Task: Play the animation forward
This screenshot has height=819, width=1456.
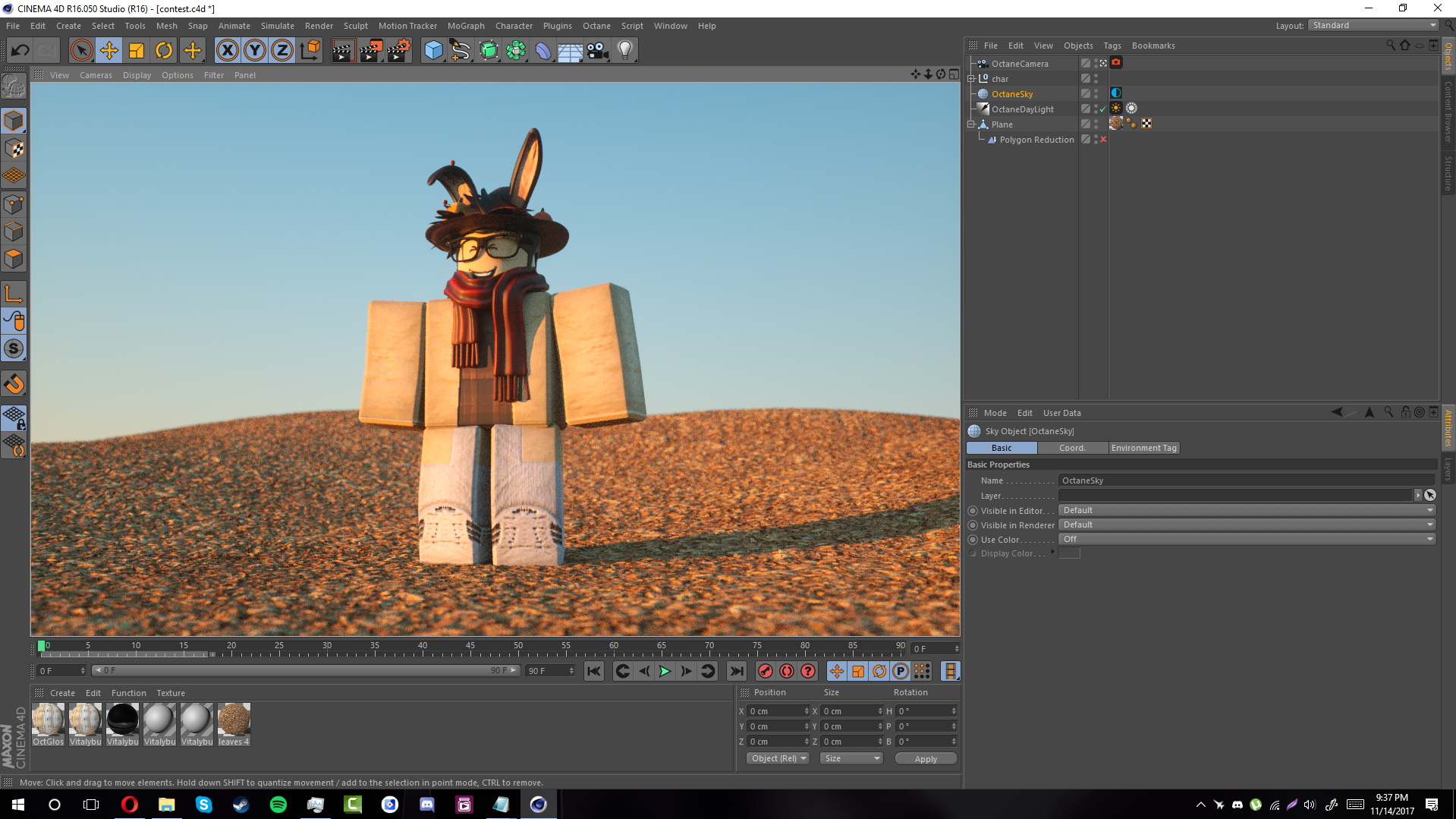Action: click(x=665, y=671)
